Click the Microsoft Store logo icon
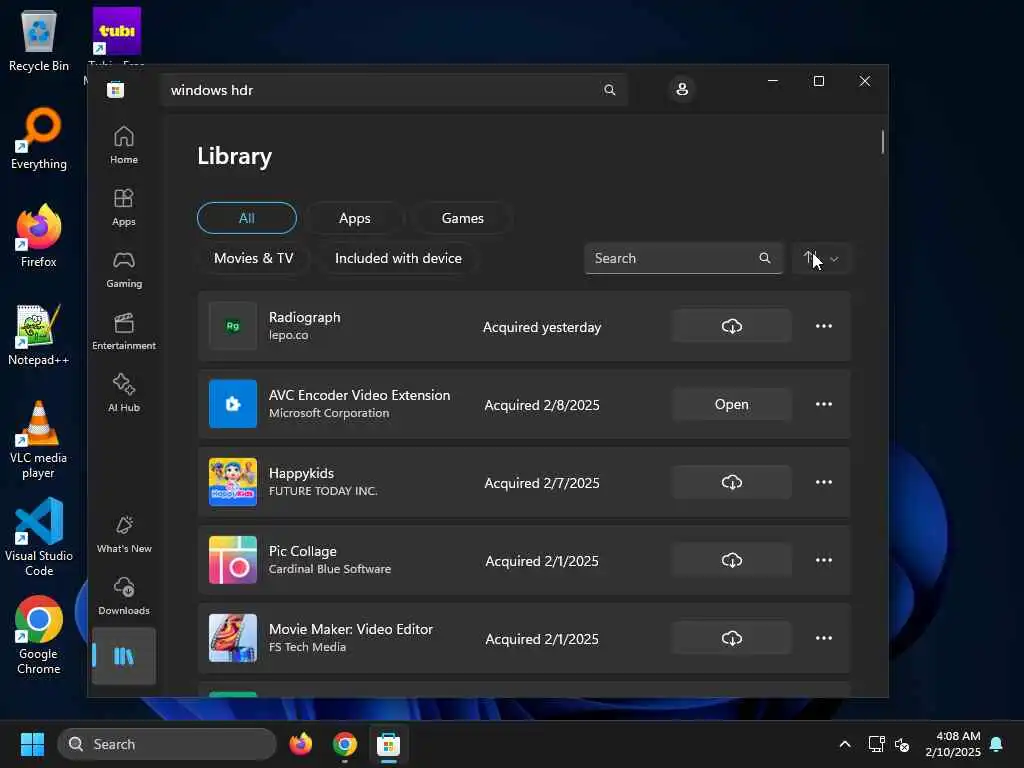The image size is (1024, 768). click(x=116, y=90)
